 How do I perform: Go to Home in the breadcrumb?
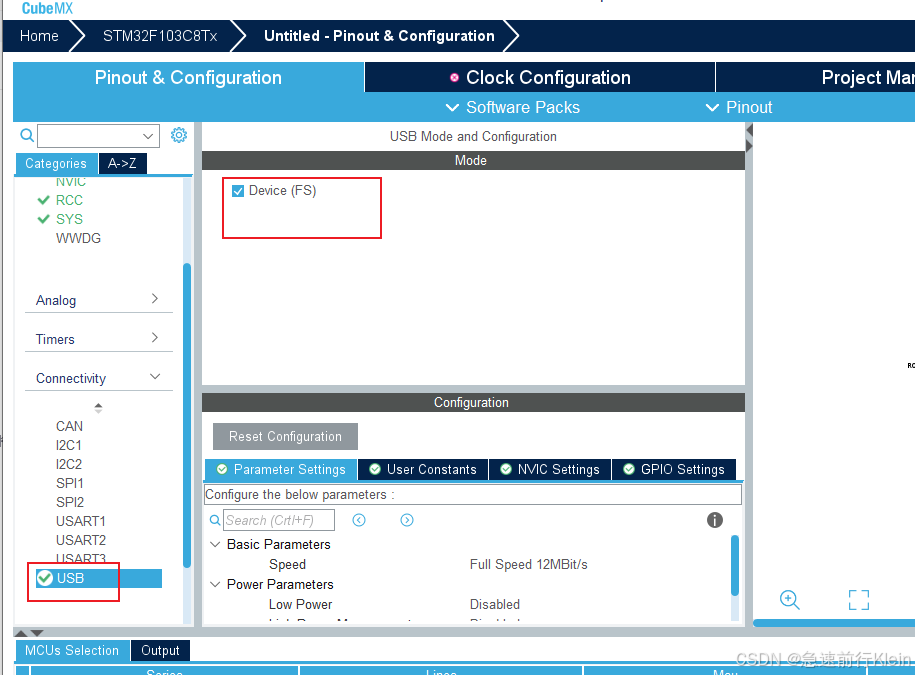click(39, 36)
